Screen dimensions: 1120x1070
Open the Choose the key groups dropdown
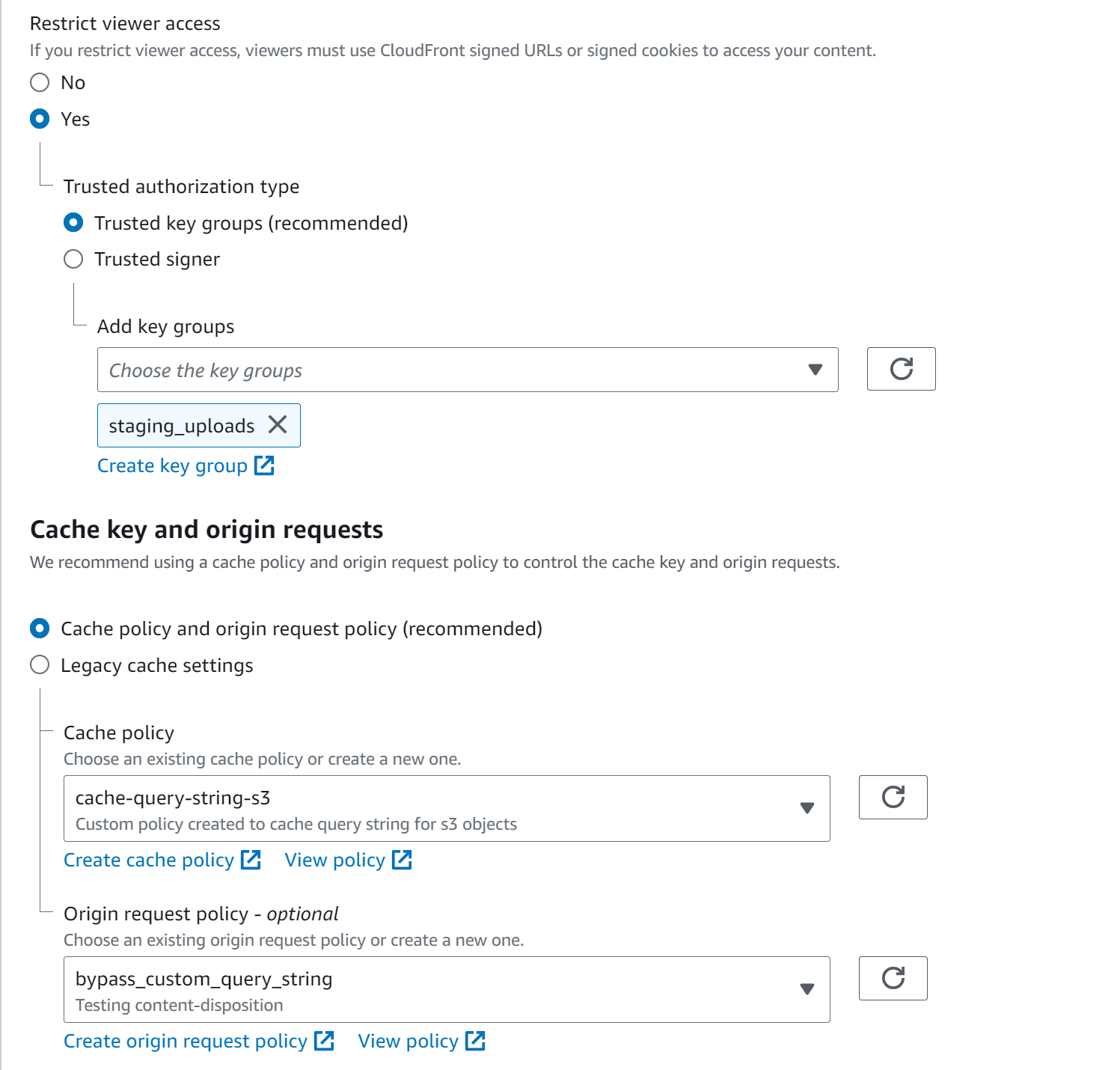pyautogui.click(x=815, y=369)
